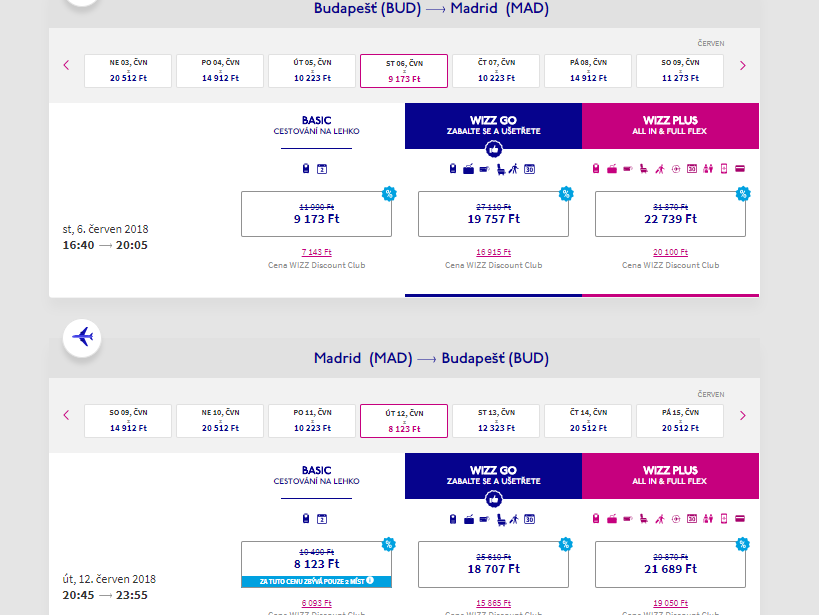Viewport: 819px width, 615px height.
Task: Click the percent discount badge on 9 173 Ft
Action: click(389, 193)
